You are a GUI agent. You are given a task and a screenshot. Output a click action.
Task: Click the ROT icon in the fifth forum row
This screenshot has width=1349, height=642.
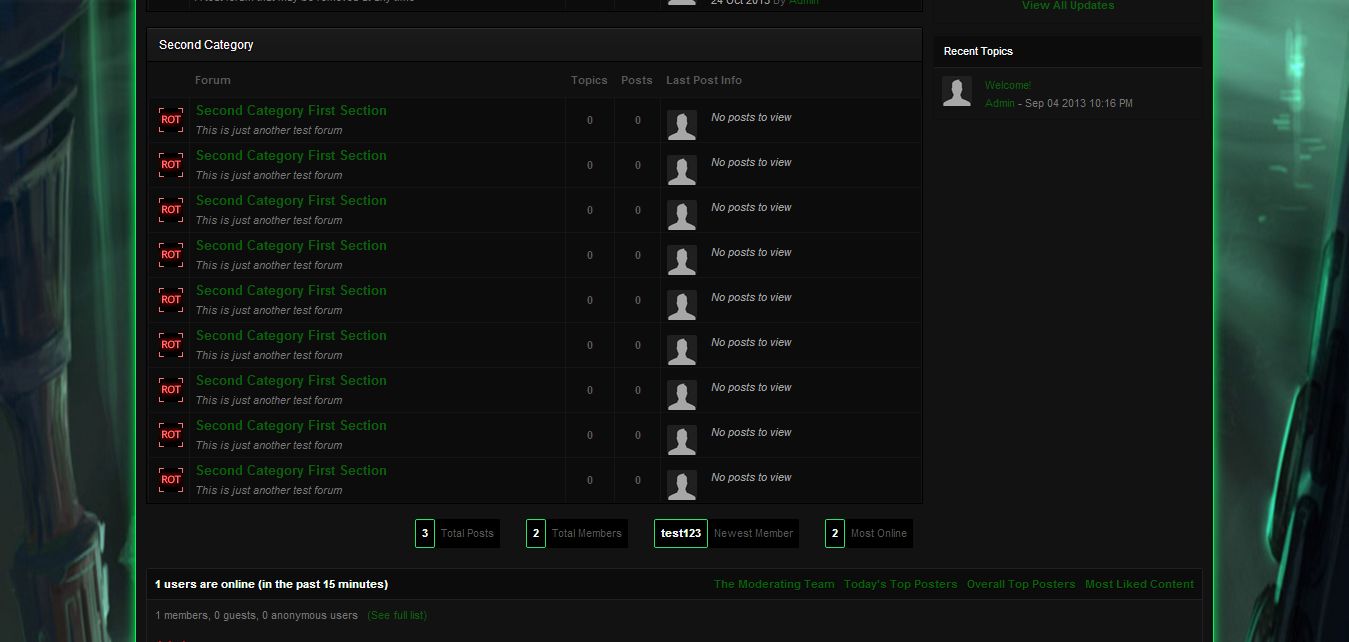tap(171, 300)
